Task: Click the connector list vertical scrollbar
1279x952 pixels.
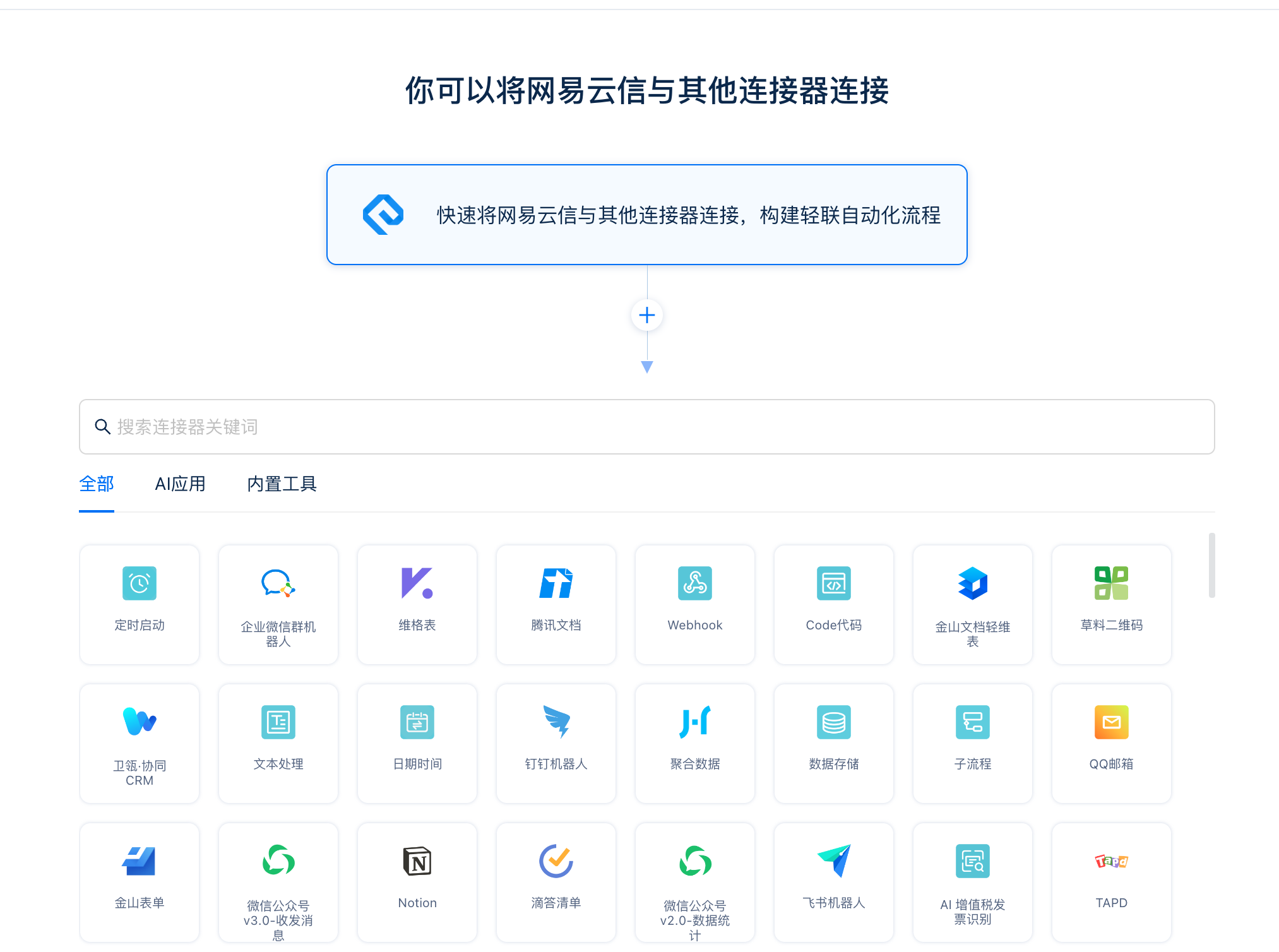Action: [x=1211, y=565]
